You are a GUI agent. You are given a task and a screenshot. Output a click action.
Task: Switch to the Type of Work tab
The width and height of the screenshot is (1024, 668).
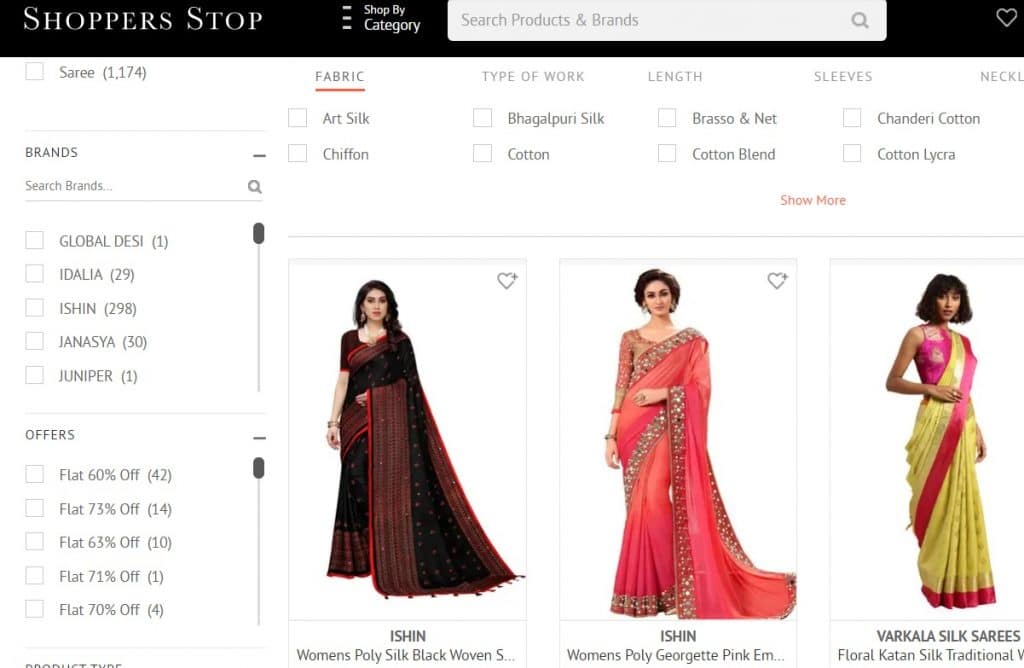coord(533,76)
